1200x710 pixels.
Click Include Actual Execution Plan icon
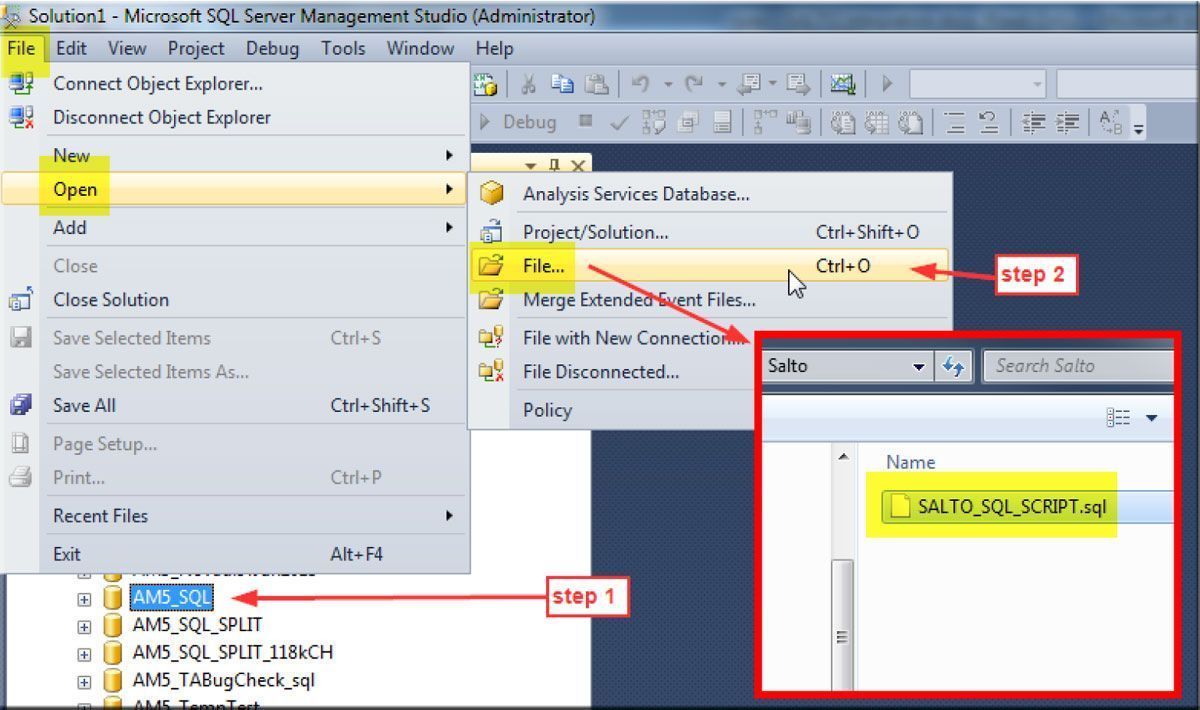tap(765, 122)
